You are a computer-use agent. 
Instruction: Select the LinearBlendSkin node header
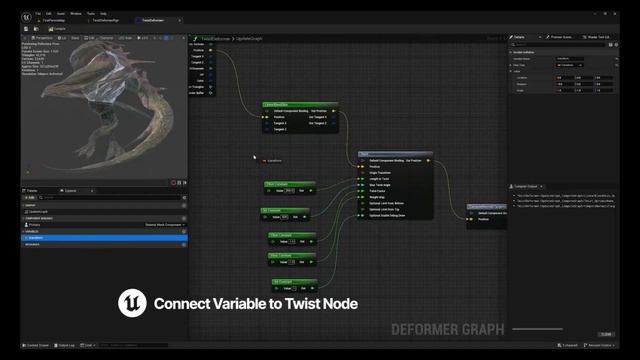click(300, 104)
